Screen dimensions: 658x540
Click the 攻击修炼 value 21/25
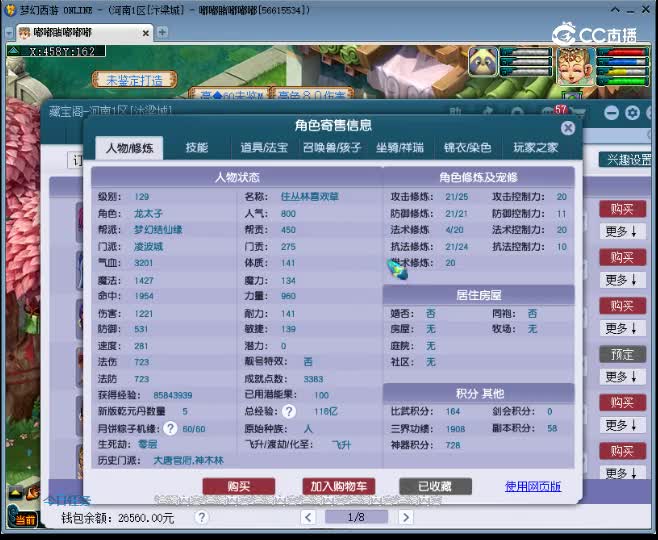(457, 196)
